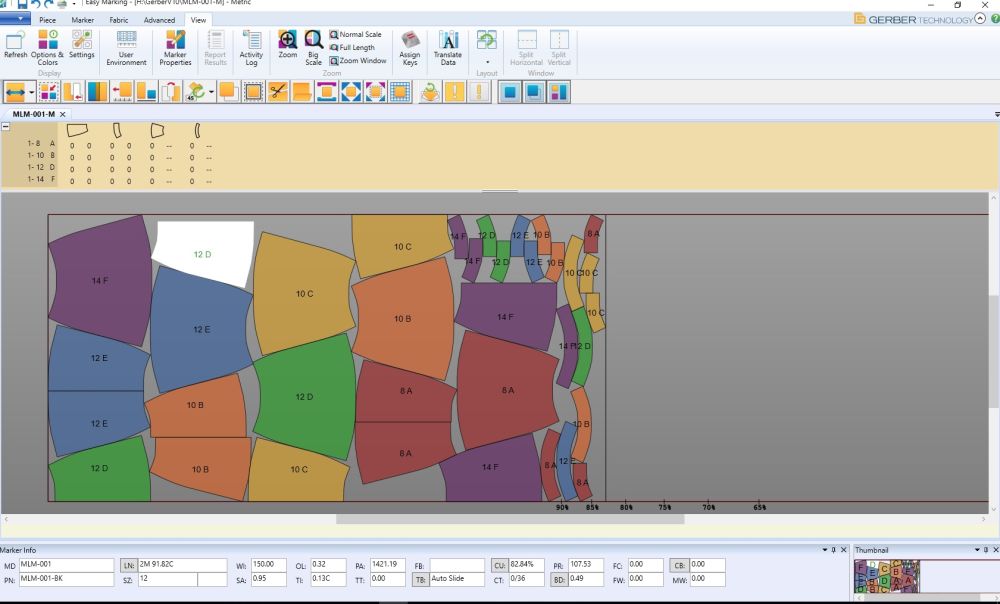Pin the Thumbnail panel
1000x604 pixels.
(x=986, y=549)
